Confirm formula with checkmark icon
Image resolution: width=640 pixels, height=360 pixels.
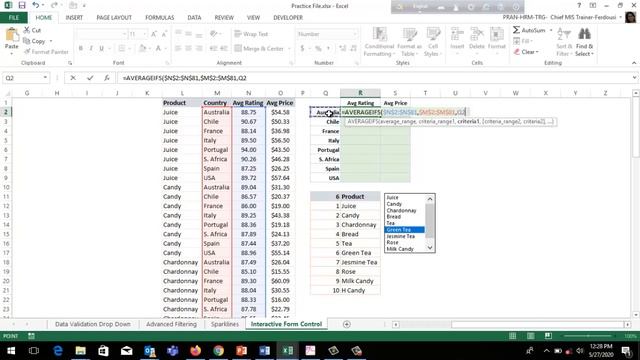tap(90, 78)
